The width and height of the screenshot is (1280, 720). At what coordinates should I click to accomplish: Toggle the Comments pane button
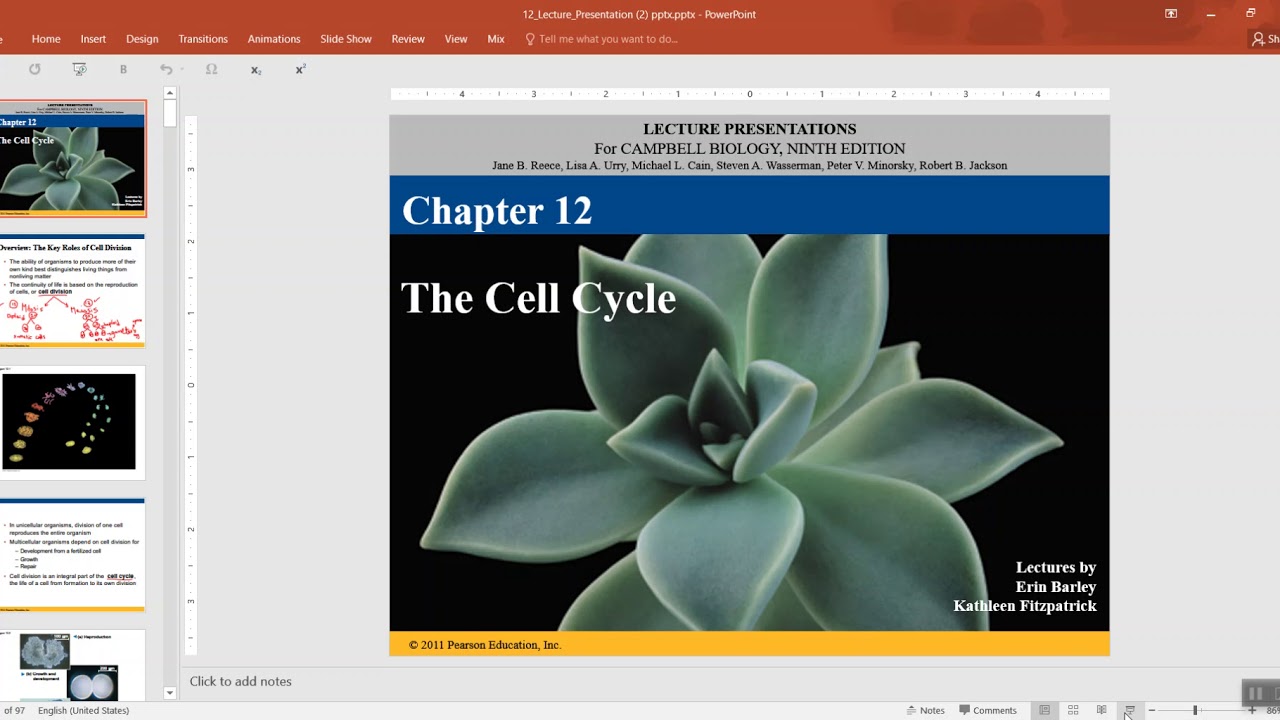(x=988, y=710)
